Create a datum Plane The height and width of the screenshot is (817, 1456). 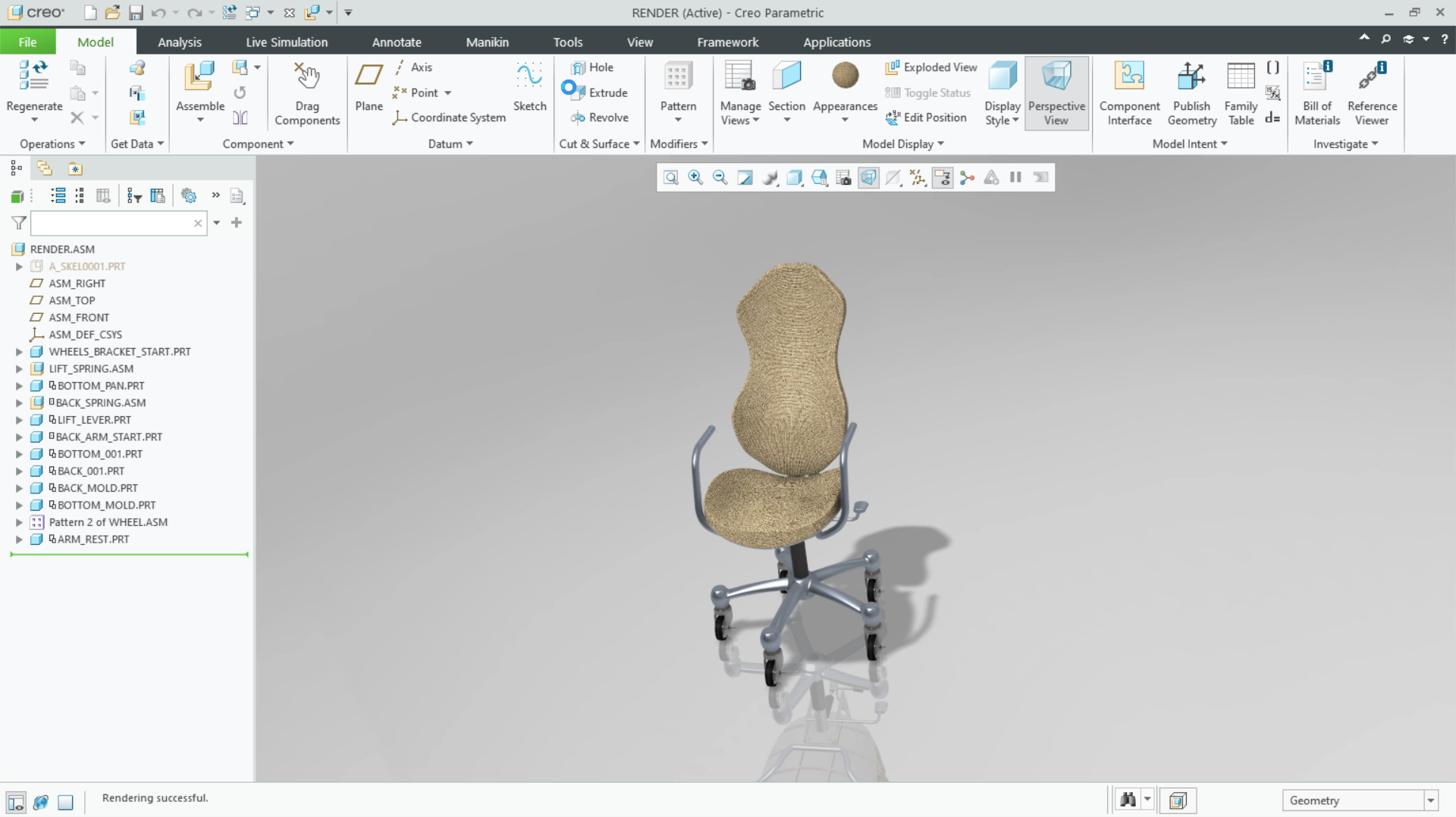click(369, 86)
